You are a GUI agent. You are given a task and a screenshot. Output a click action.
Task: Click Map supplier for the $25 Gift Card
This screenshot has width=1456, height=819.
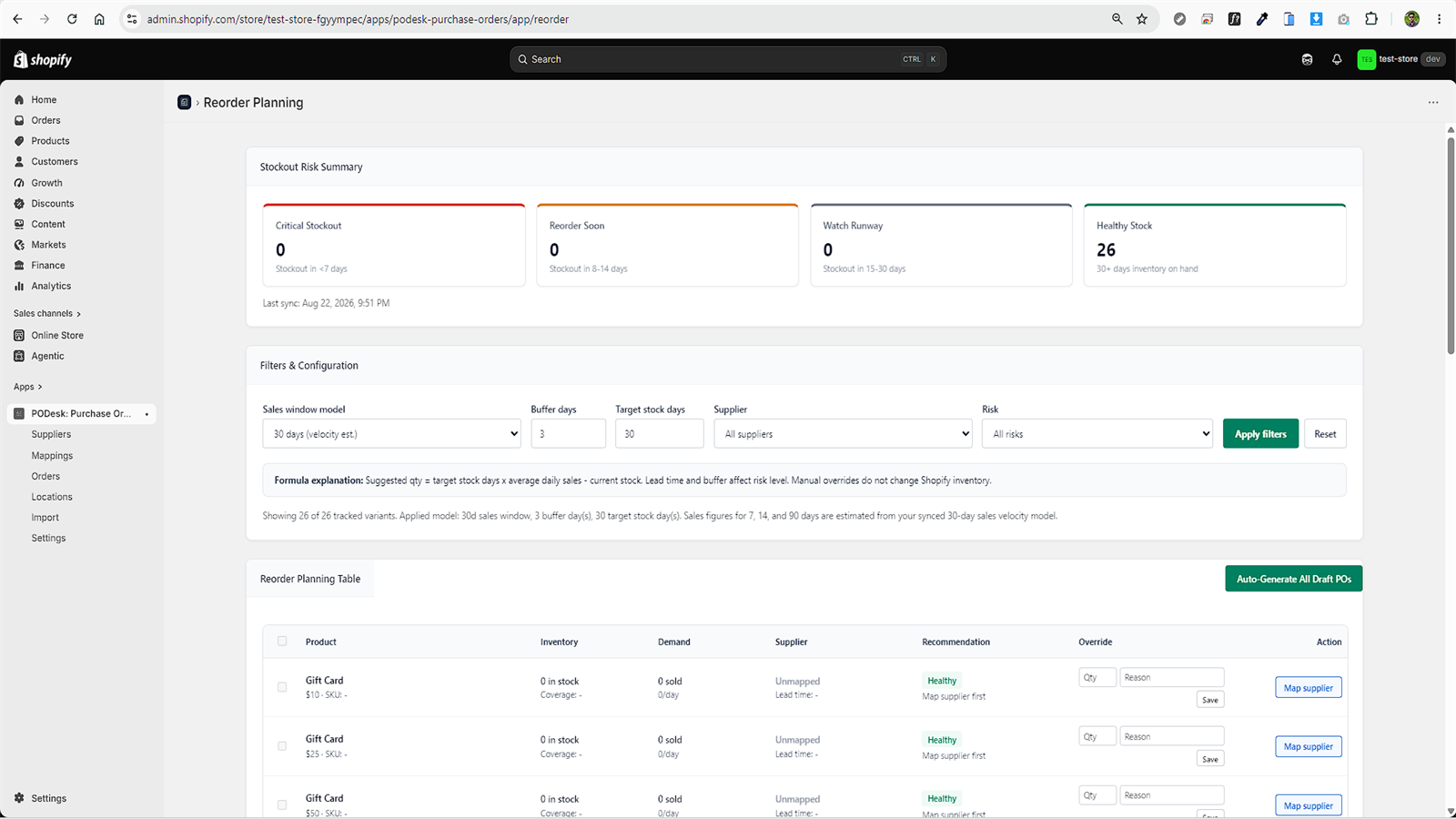tap(1308, 747)
